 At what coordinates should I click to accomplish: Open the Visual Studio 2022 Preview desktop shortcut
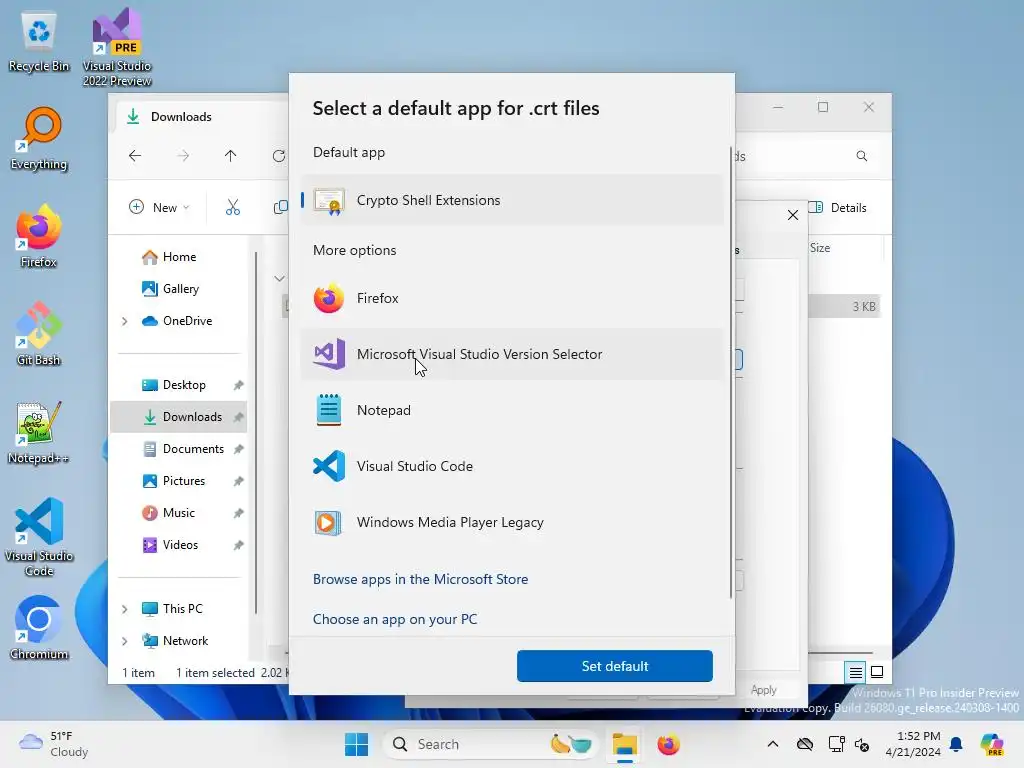(x=117, y=47)
